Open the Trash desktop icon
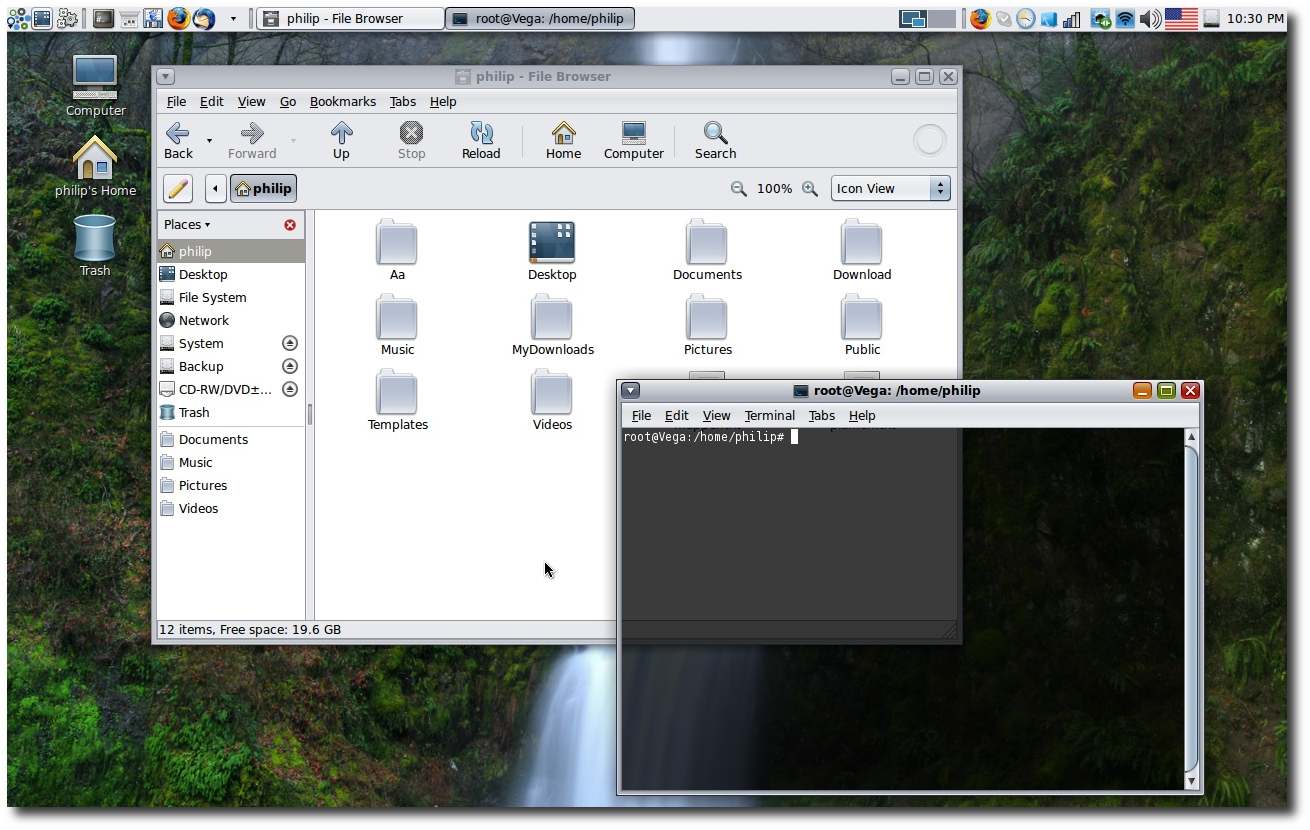This screenshot has height=830, width=1310. 95,246
